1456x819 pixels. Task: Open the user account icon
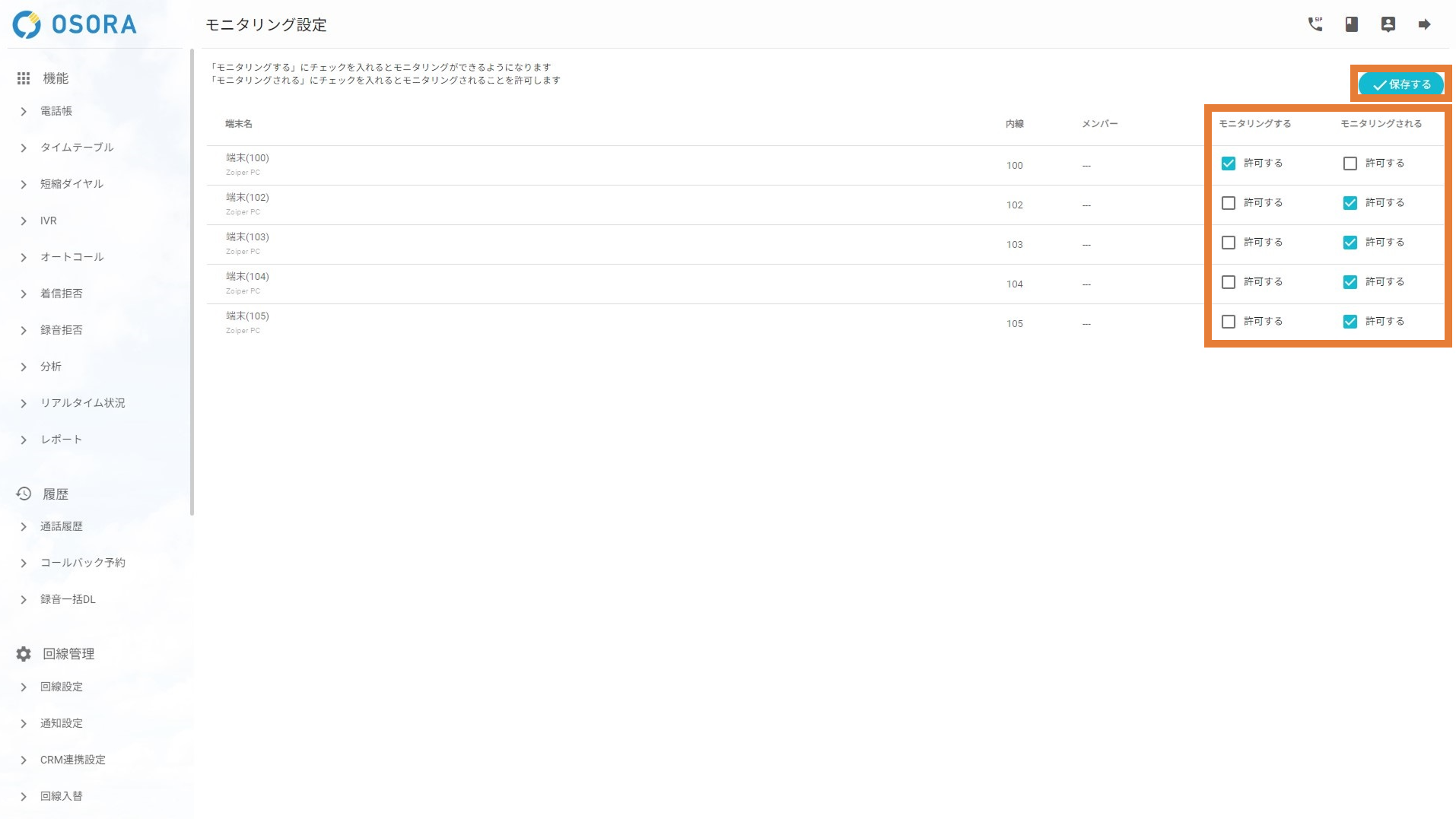(x=1388, y=24)
